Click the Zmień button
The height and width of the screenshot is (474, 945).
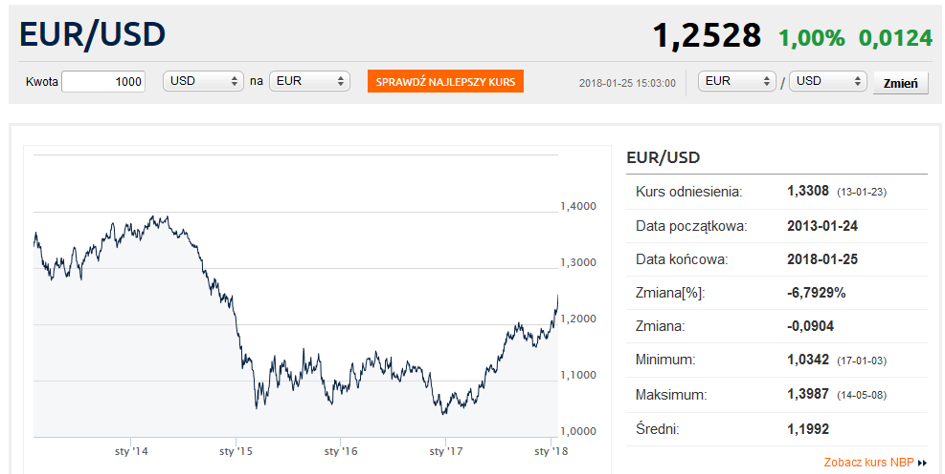pos(900,83)
